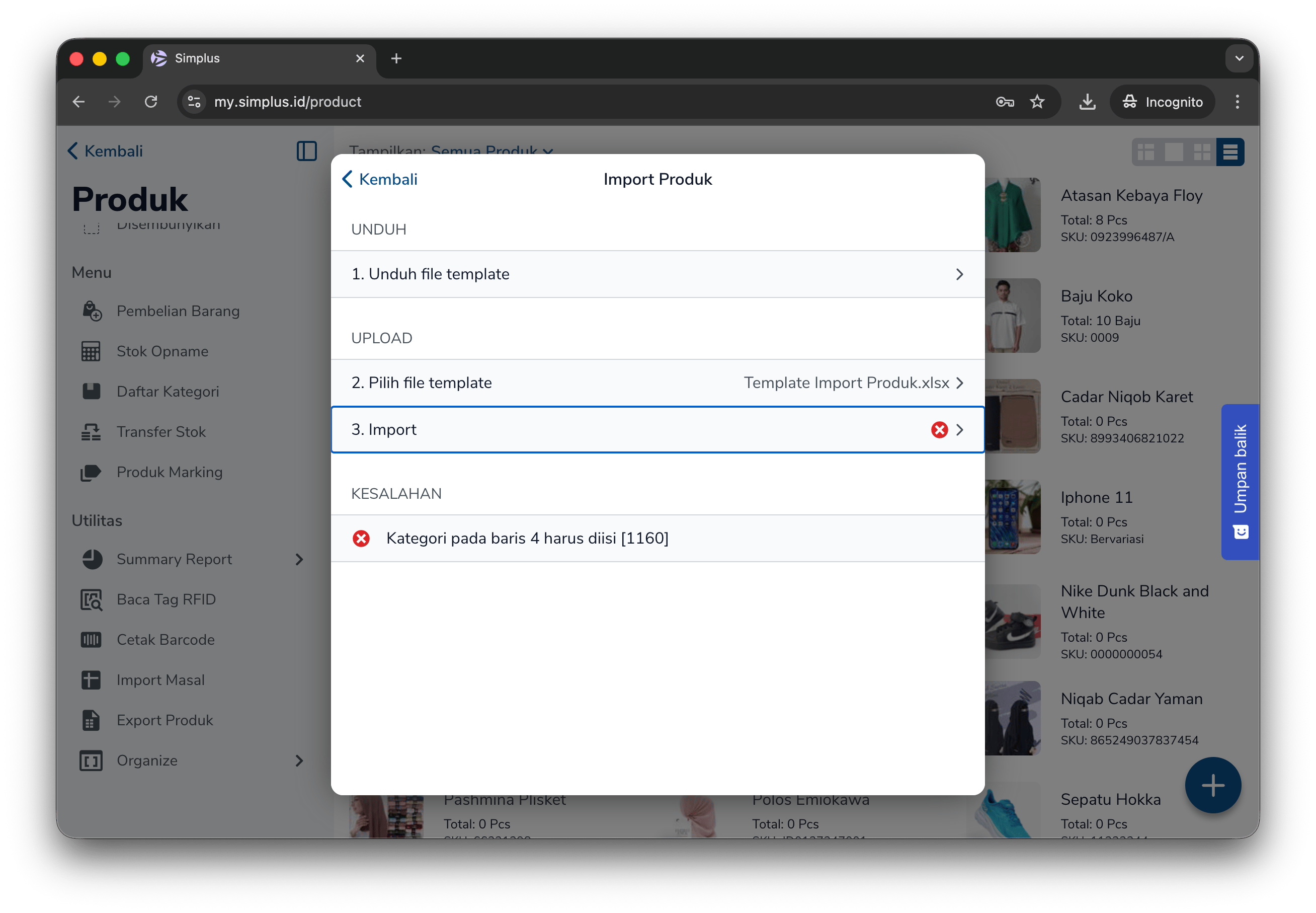Screen dimensions: 1316x913
Task: Click the Import Masal icon
Action: (91, 679)
